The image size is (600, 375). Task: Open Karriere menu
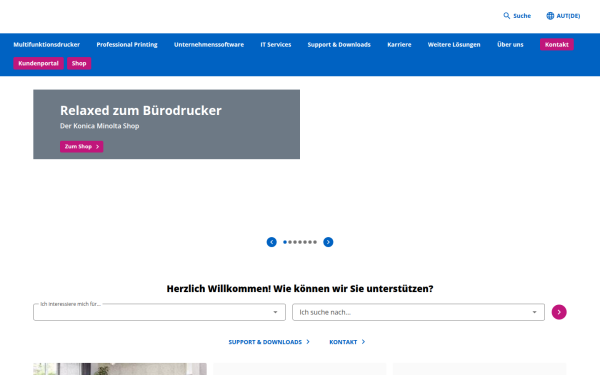(x=399, y=45)
